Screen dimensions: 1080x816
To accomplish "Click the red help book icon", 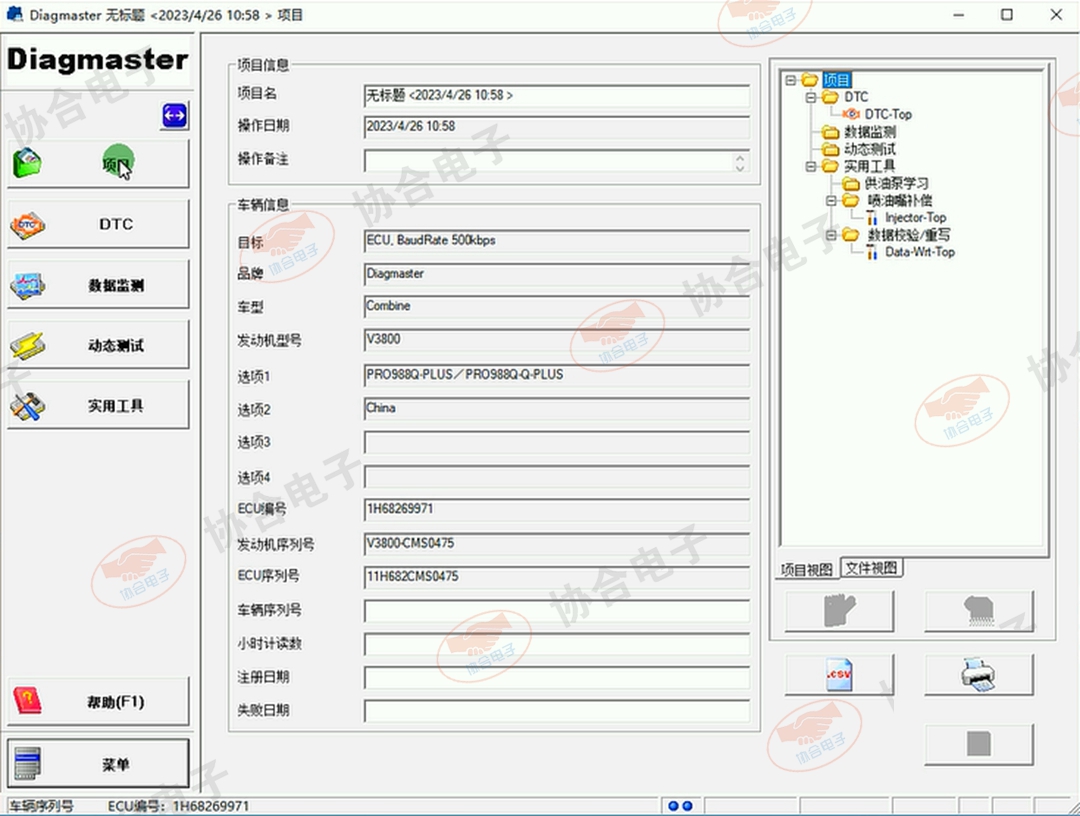I will point(28,702).
